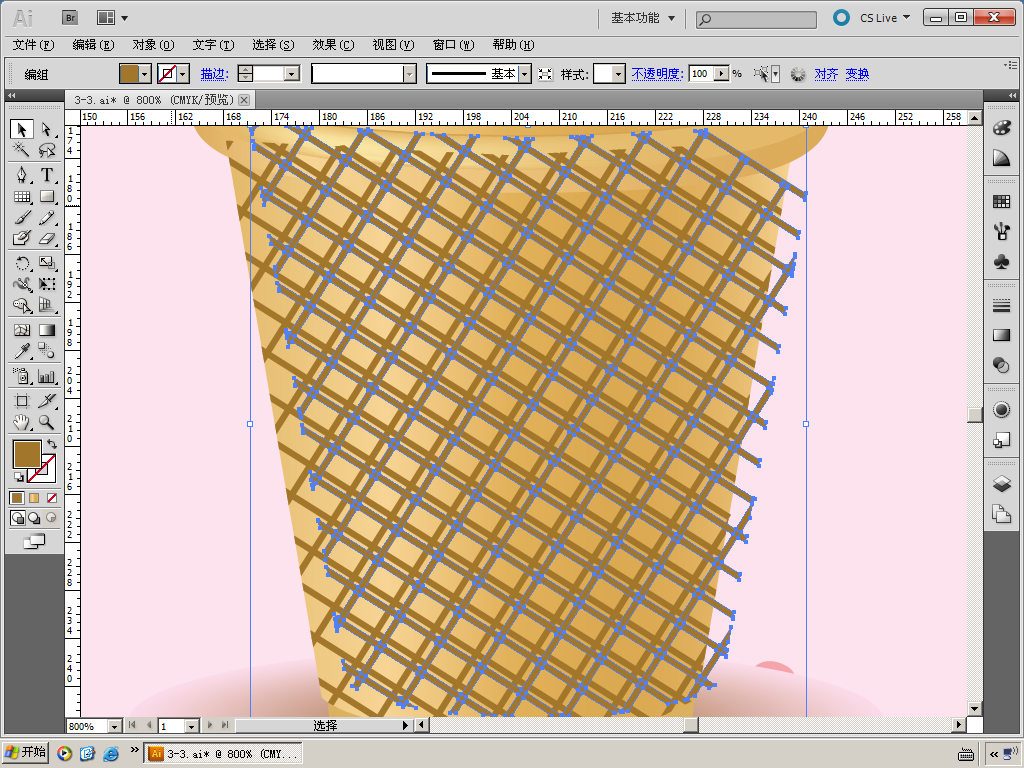Pick the Paintbrush tool

tap(22, 217)
